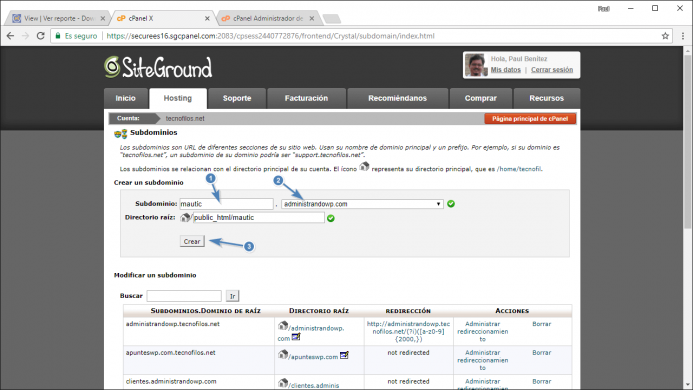Screen dimensions: 693x390
Task: Click the SiteGround logo
Action: pos(158,68)
